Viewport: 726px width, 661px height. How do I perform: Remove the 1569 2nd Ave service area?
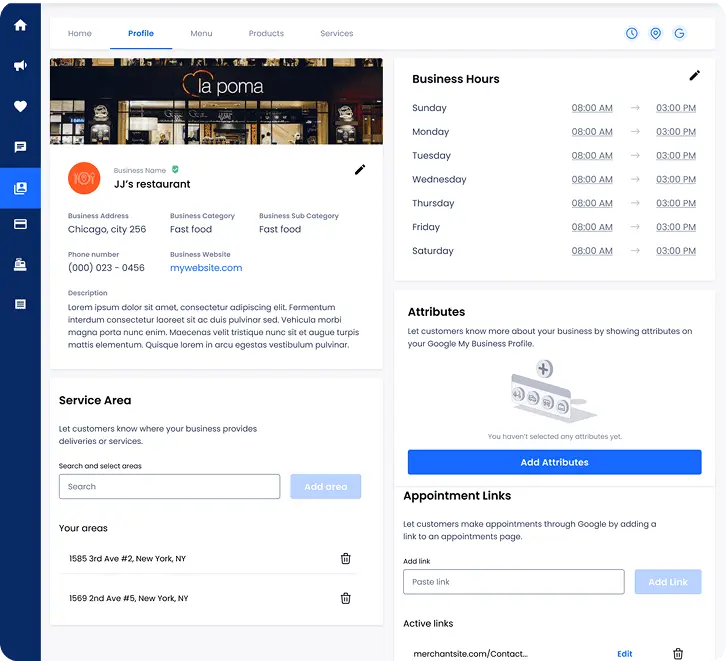point(346,598)
